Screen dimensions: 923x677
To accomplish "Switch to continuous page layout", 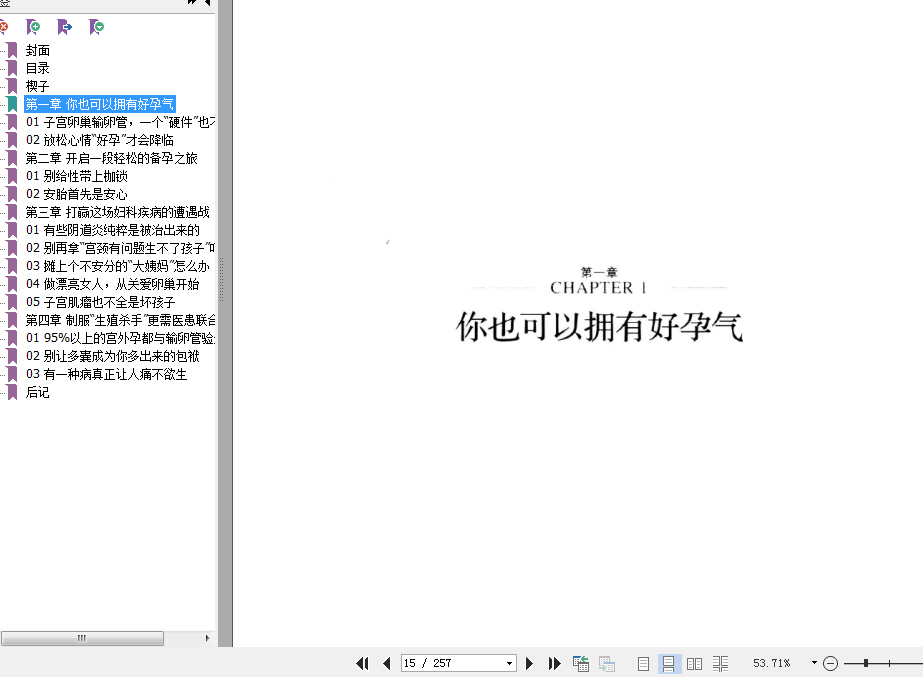I will click(x=669, y=663).
